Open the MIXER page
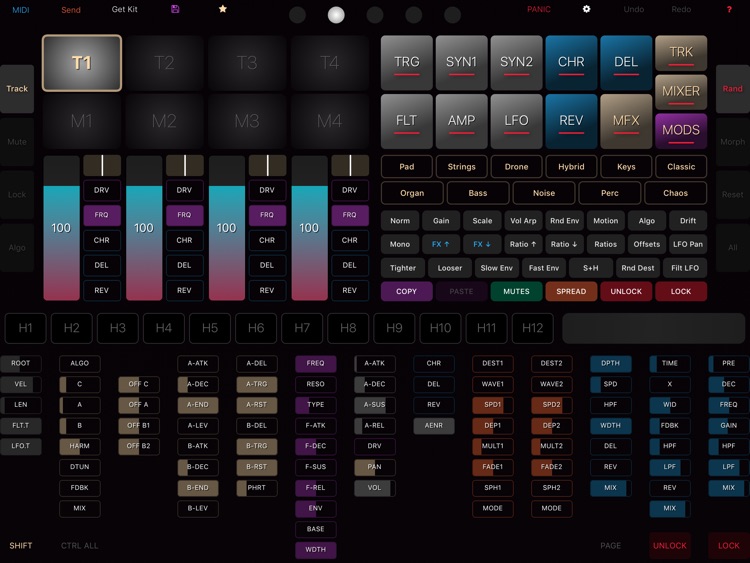The image size is (750, 563). tap(681, 91)
